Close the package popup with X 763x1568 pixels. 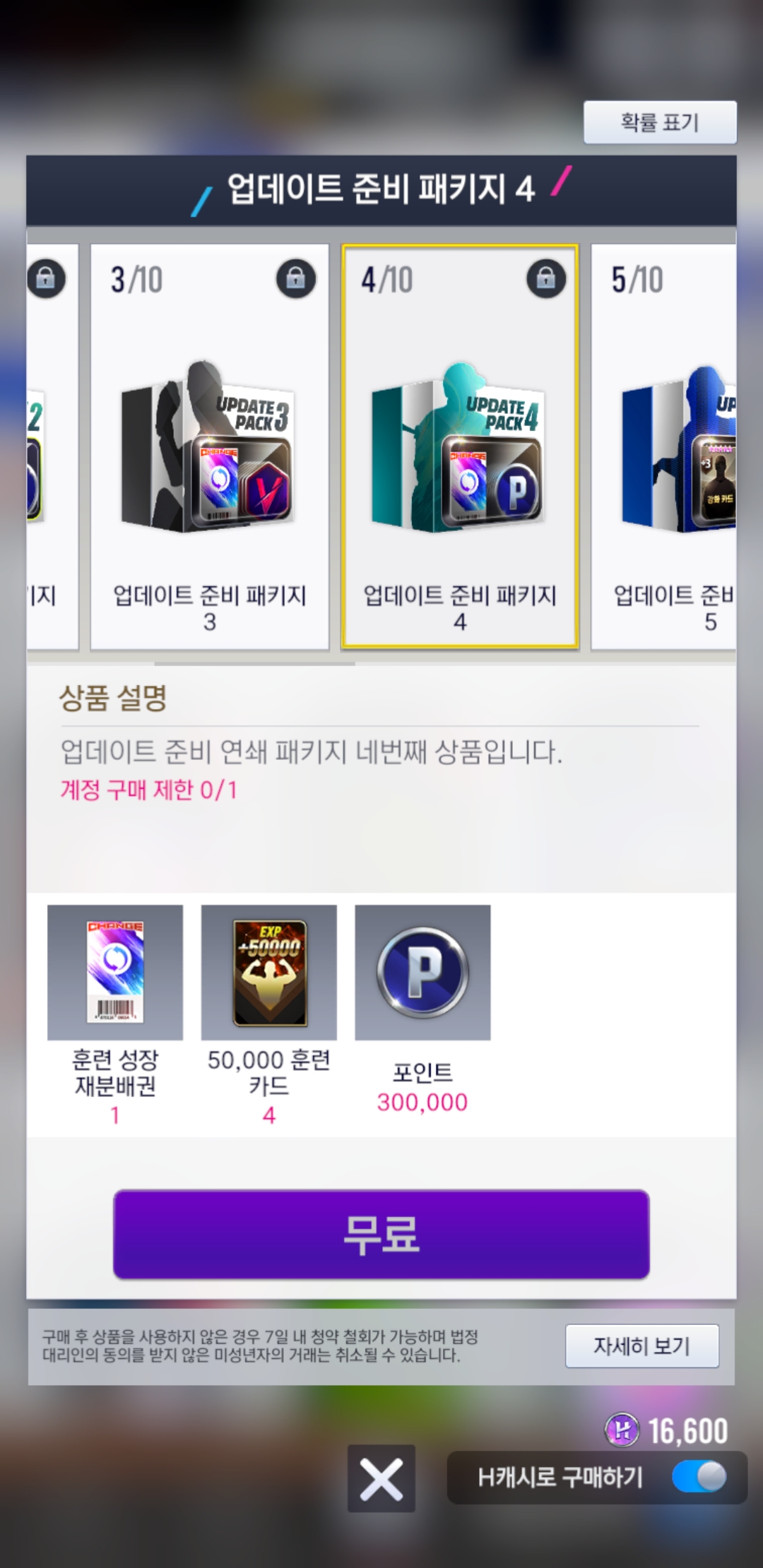coord(381,1478)
